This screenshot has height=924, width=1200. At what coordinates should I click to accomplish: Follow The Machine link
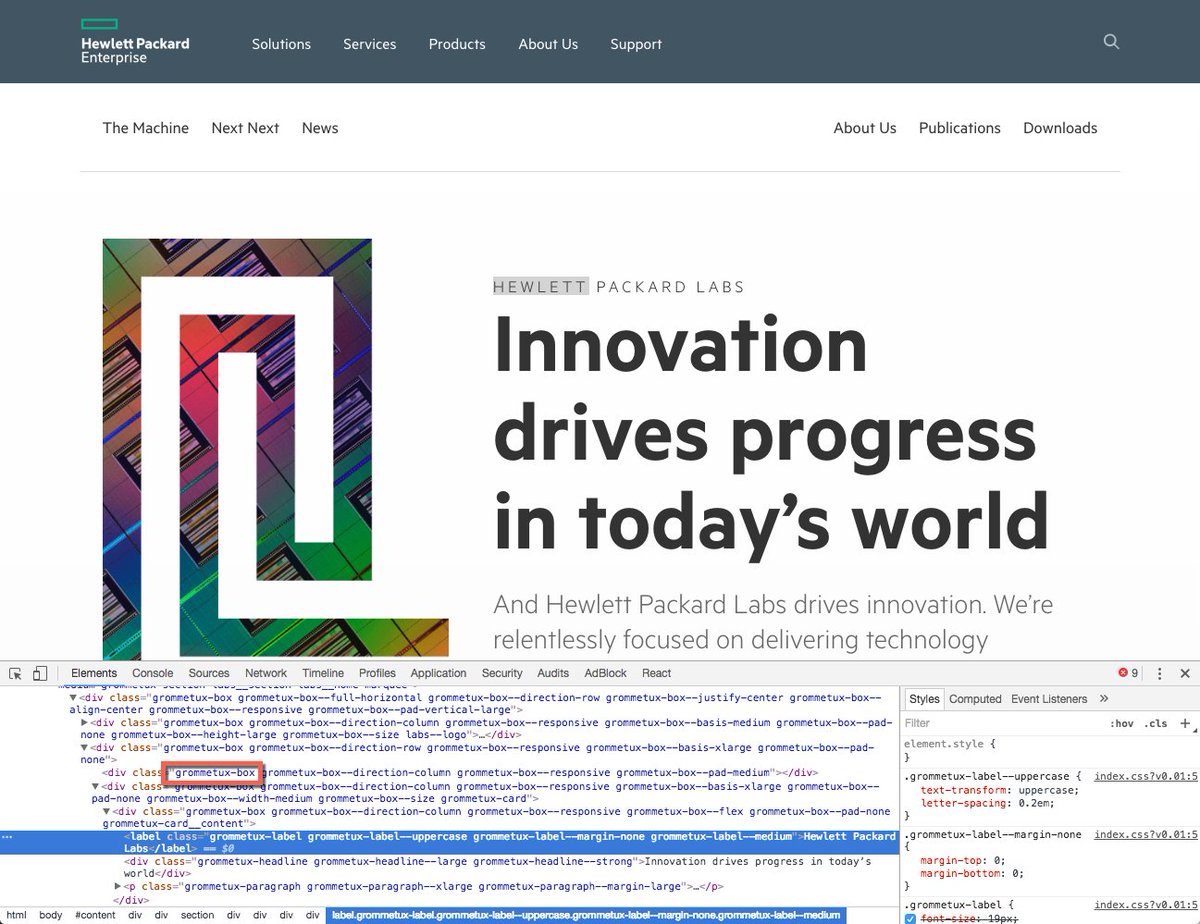point(146,128)
